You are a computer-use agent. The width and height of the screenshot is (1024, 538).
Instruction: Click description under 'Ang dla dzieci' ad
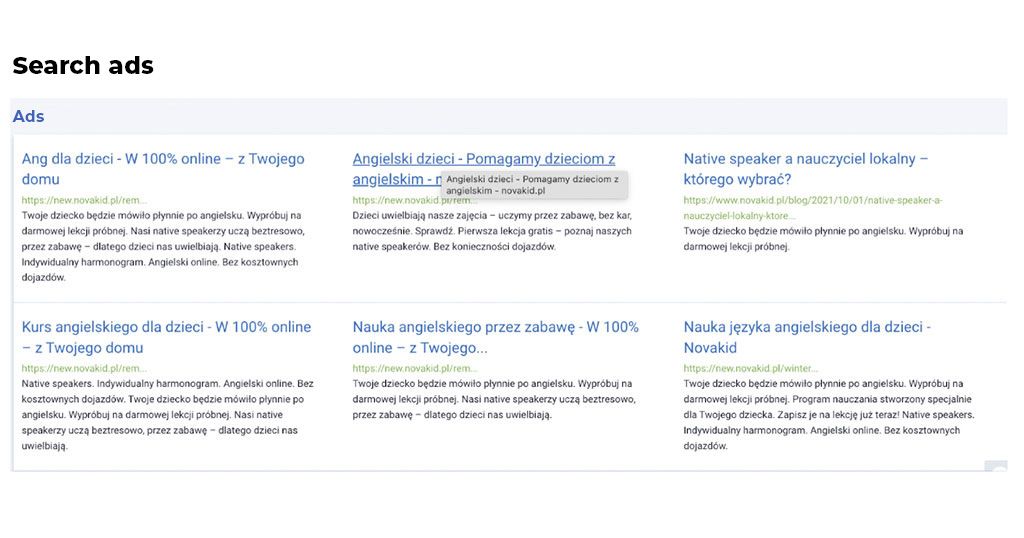[x=163, y=246]
